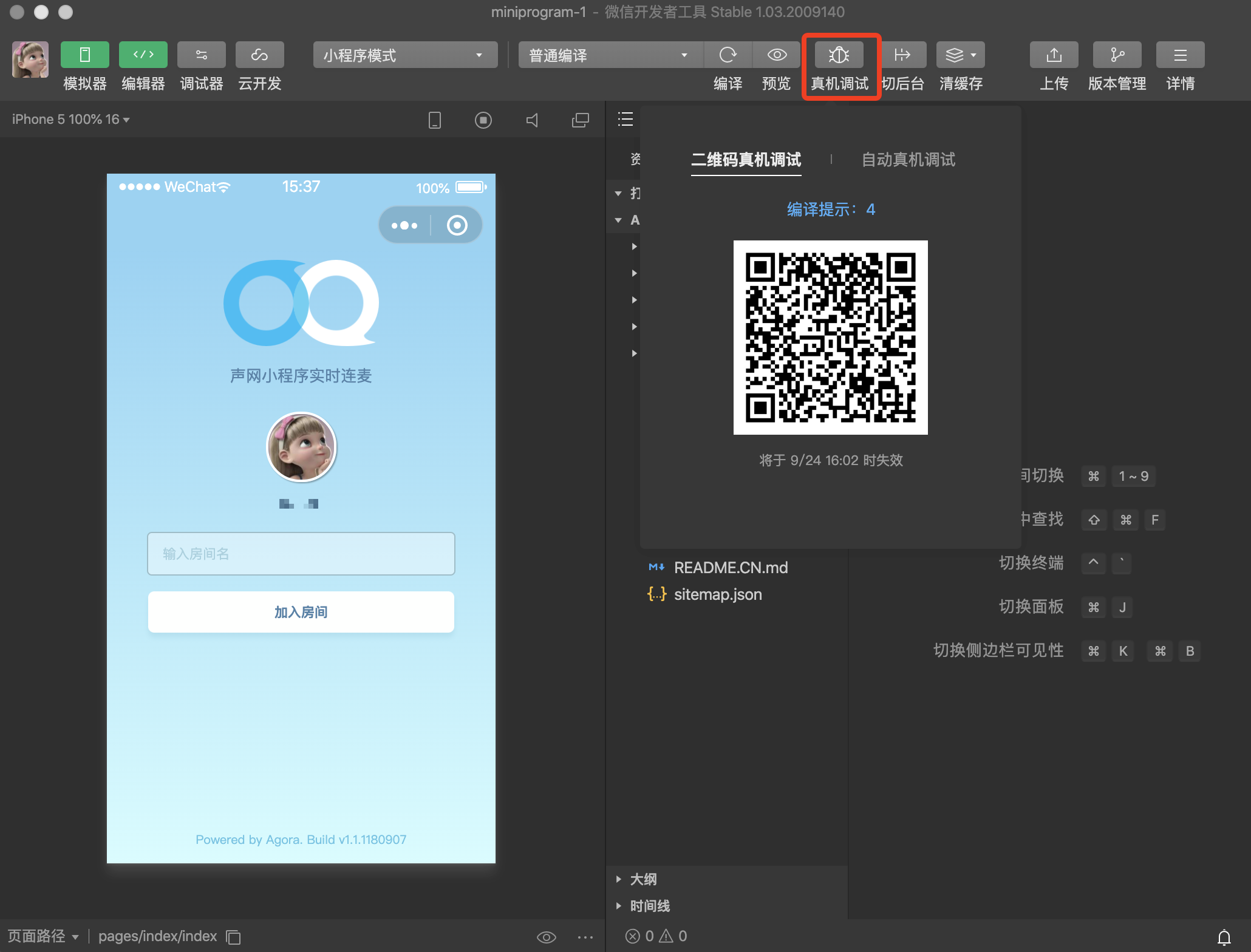Toggle simulator sound mute icon
1251x952 pixels.
(532, 120)
